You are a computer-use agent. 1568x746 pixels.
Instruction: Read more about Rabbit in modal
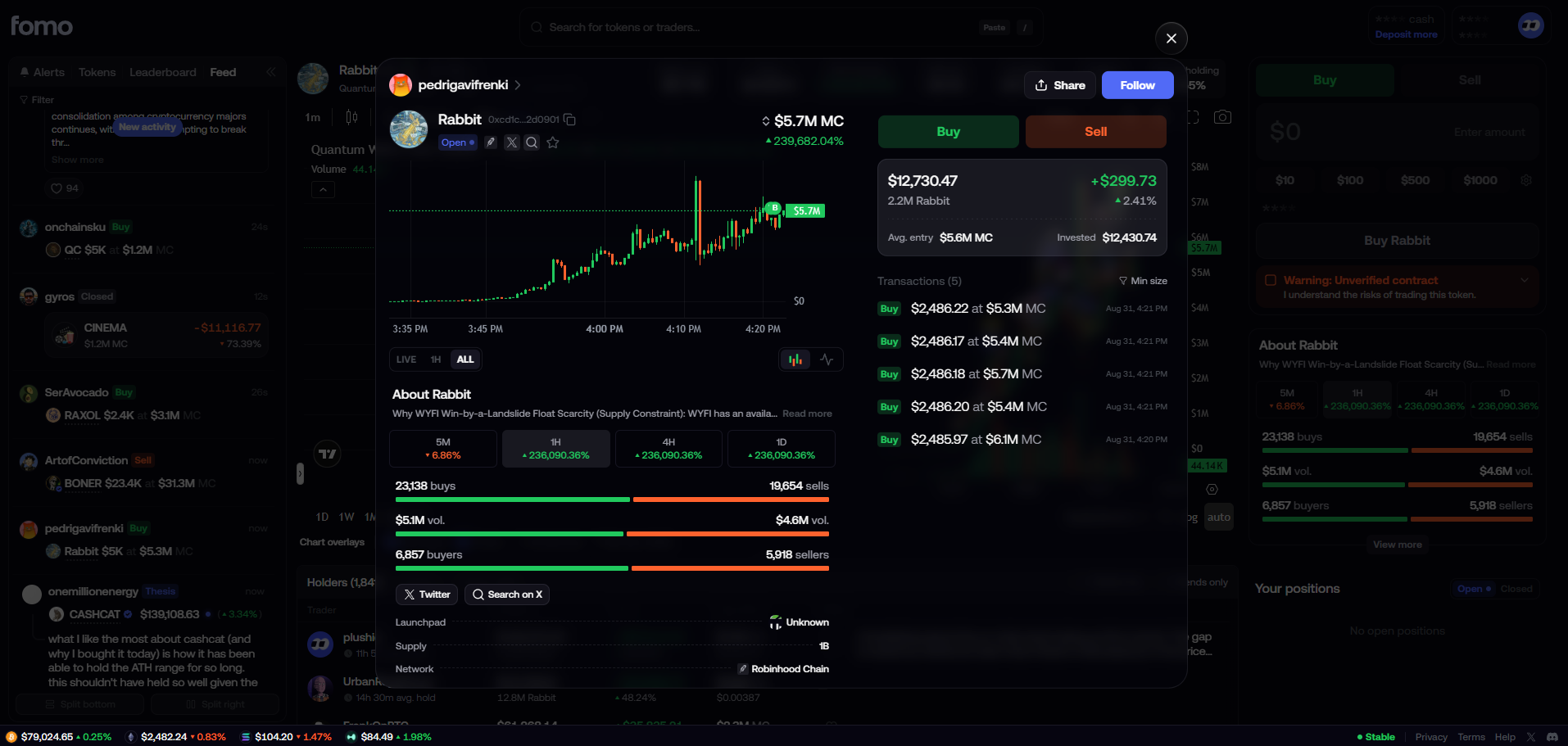pyautogui.click(x=807, y=414)
